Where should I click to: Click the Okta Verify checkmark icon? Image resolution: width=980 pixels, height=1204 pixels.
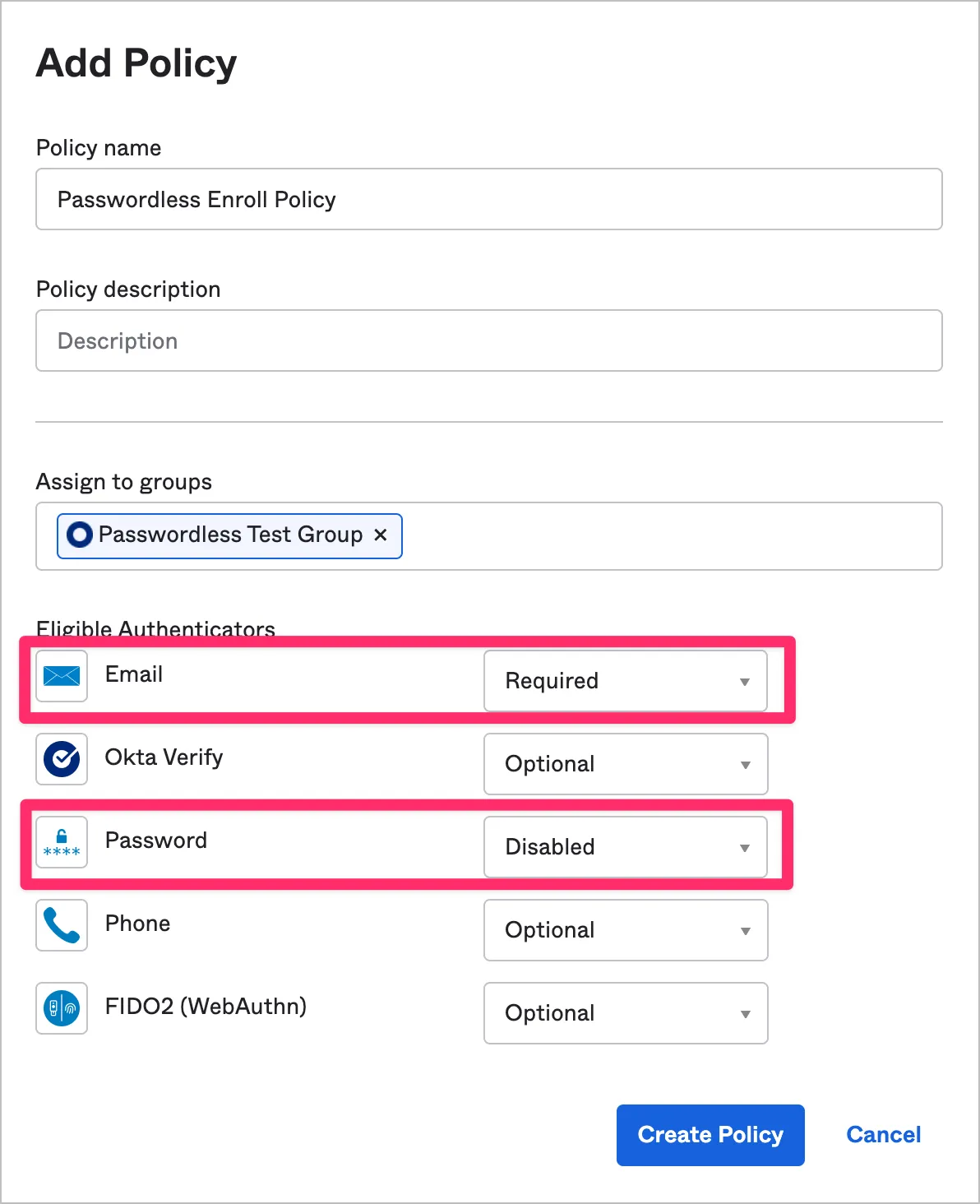[x=62, y=758]
